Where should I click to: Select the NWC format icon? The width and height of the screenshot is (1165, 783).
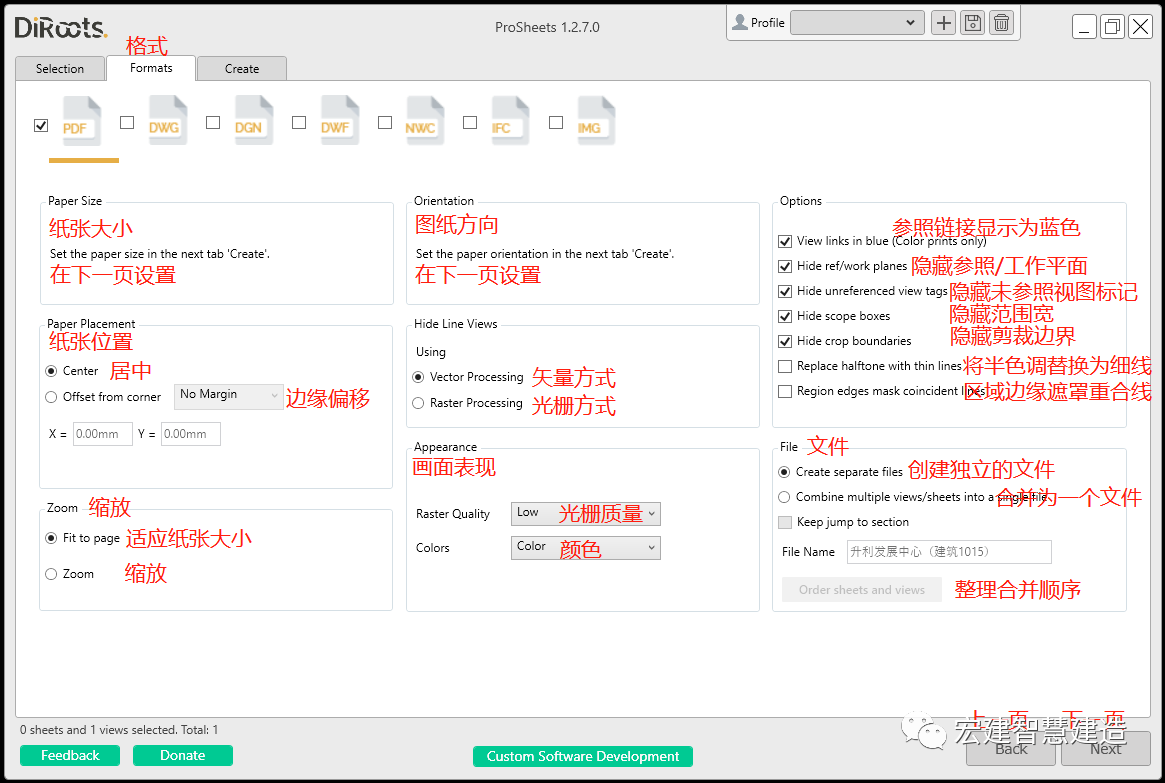pyautogui.click(x=425, y=120)
